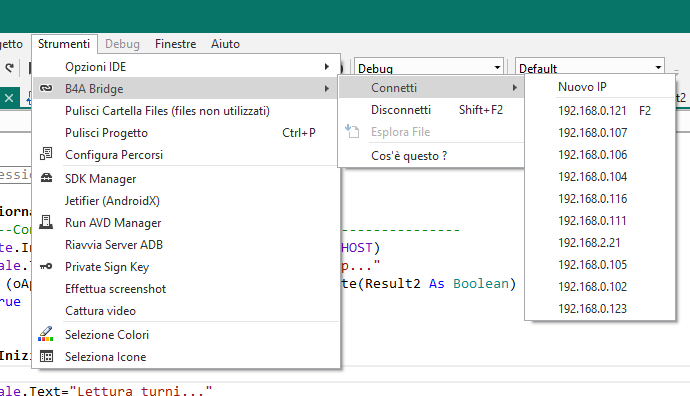Click the Private Sign Key icon
The image size is (690, 396).
coord(46,266)
